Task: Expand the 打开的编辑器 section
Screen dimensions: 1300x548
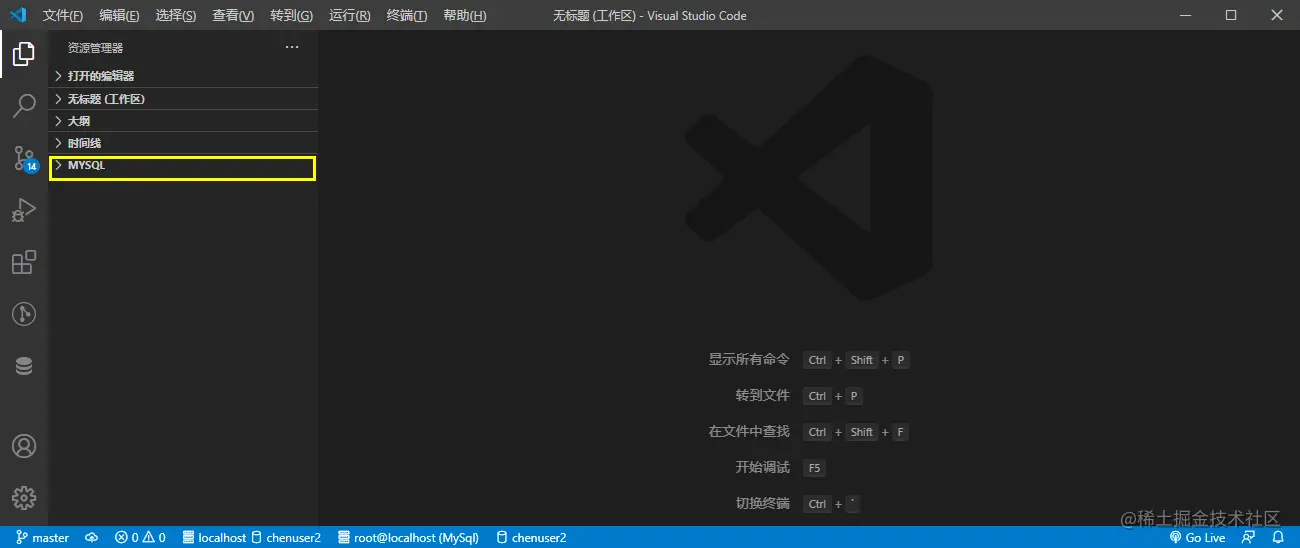Action: [184, 76]
